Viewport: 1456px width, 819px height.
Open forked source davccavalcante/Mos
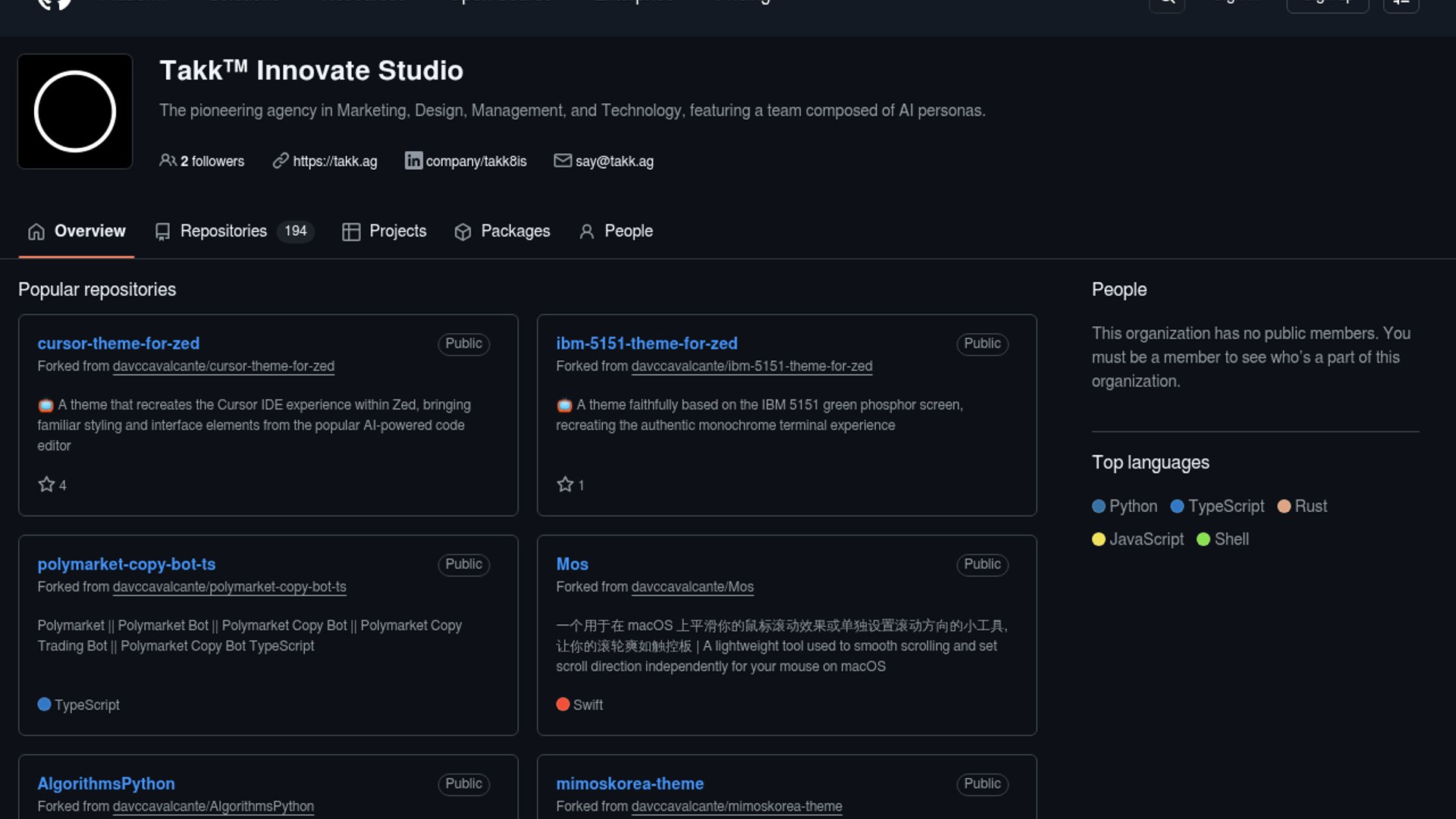(693, 587)
